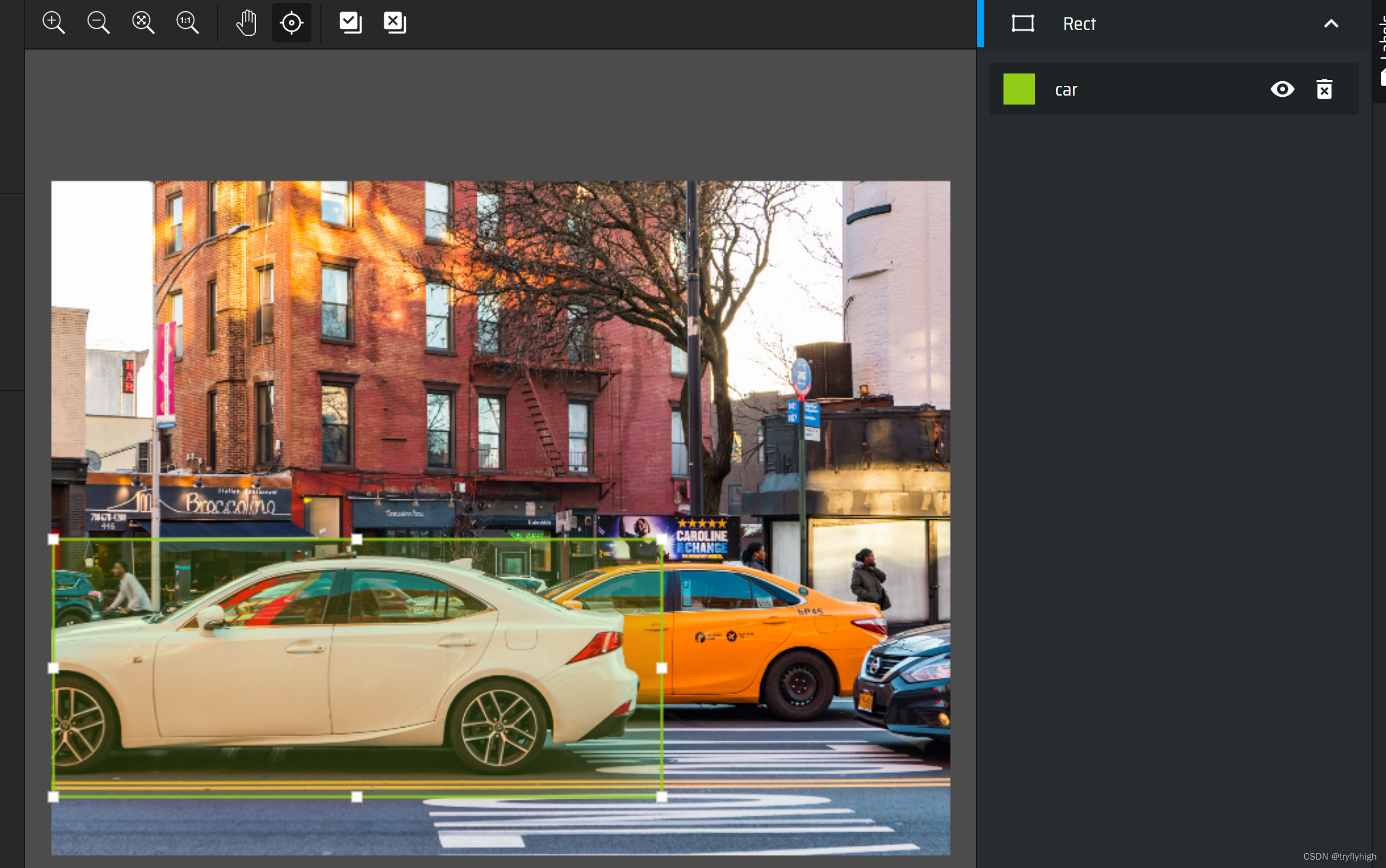Hide the car annotation via eye icon

point(1282,90)
